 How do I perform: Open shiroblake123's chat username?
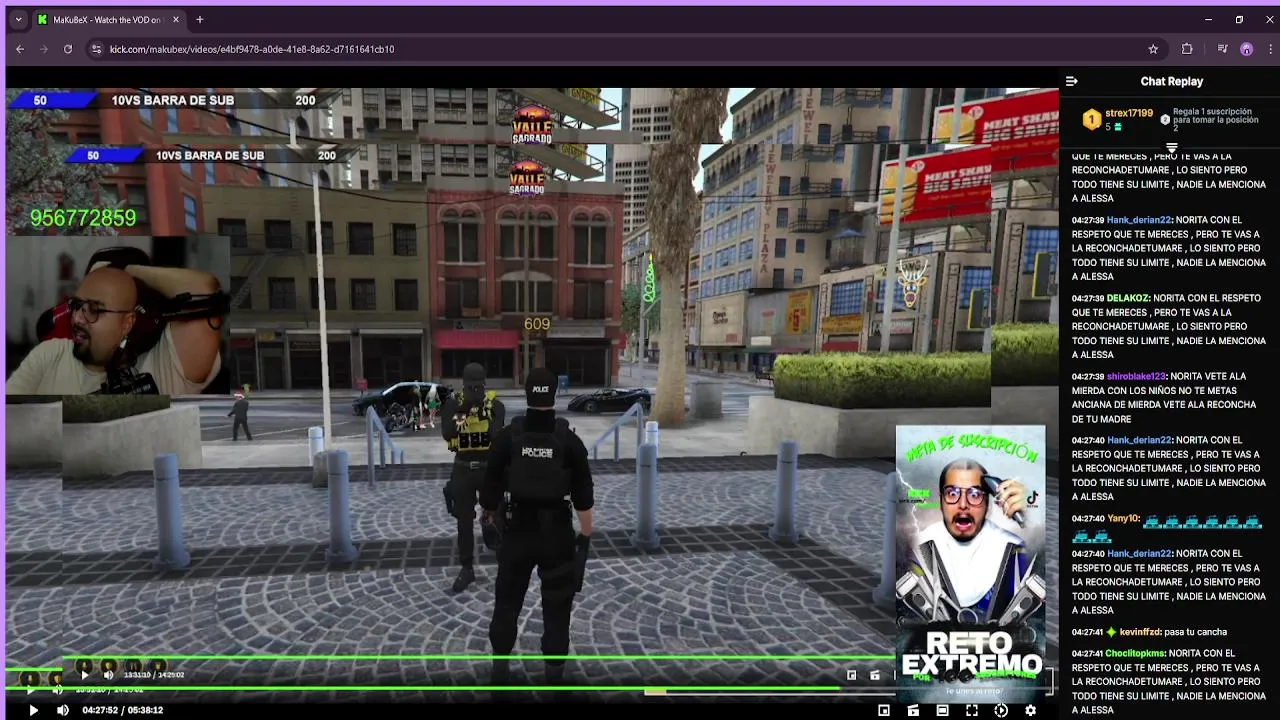pos(1136,376)
